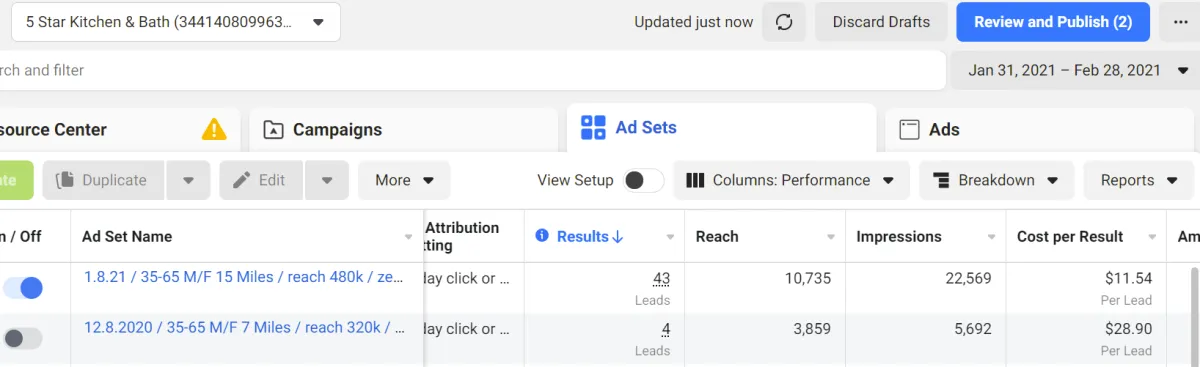This screenshot has width=1200, height=367.
Task: Click the Results column info icon
Action: (x=542, y=236)
